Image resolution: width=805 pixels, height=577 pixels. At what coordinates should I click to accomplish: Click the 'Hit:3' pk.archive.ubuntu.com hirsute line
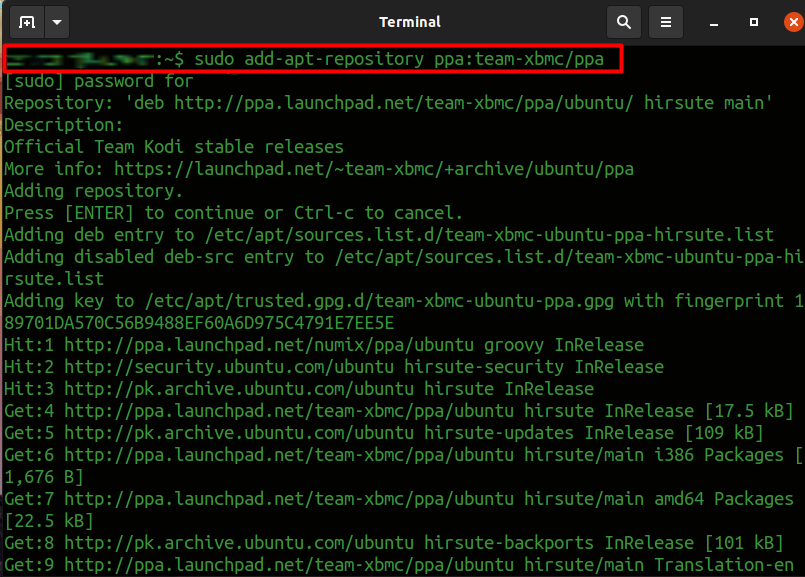299,389
